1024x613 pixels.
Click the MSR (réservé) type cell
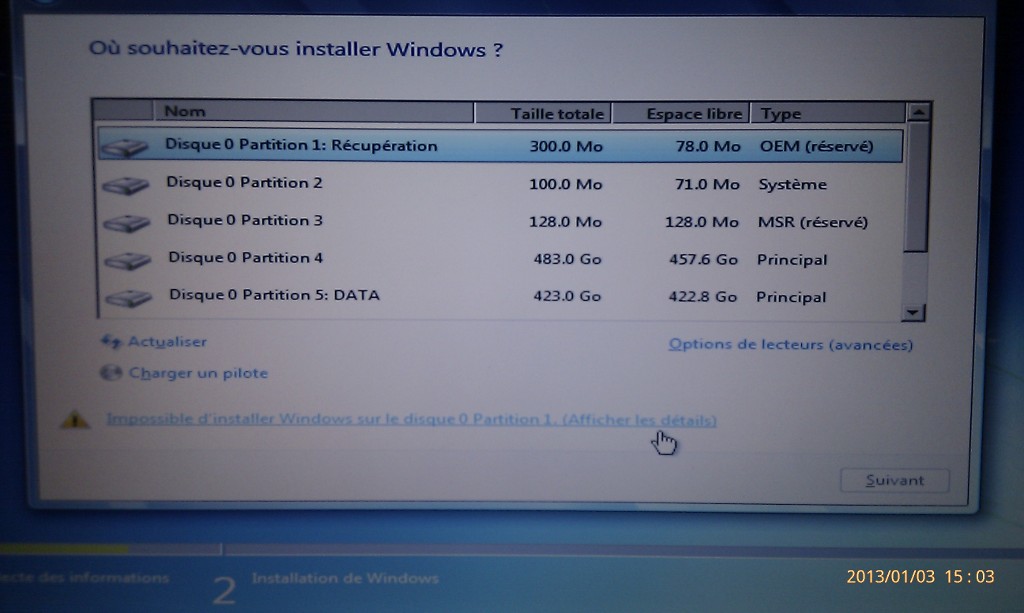[x=812, y=223]
